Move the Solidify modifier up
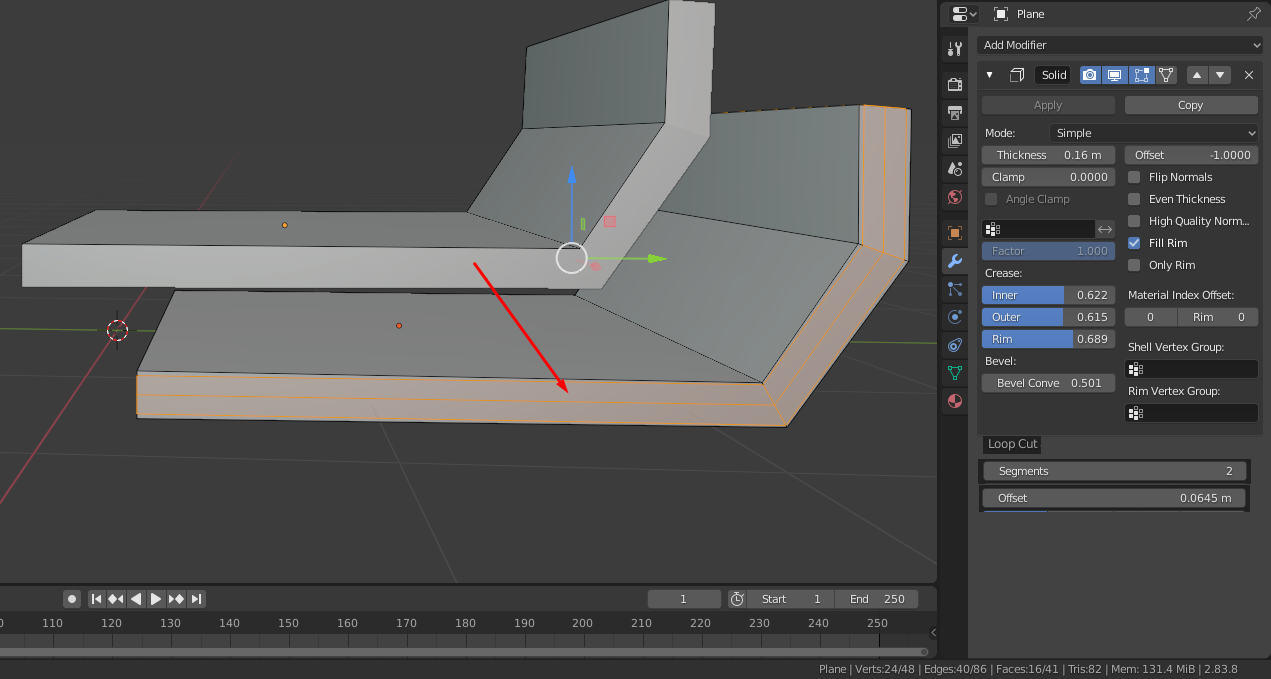Viewport: 1271px width, 679px height. click(1197, 75)
